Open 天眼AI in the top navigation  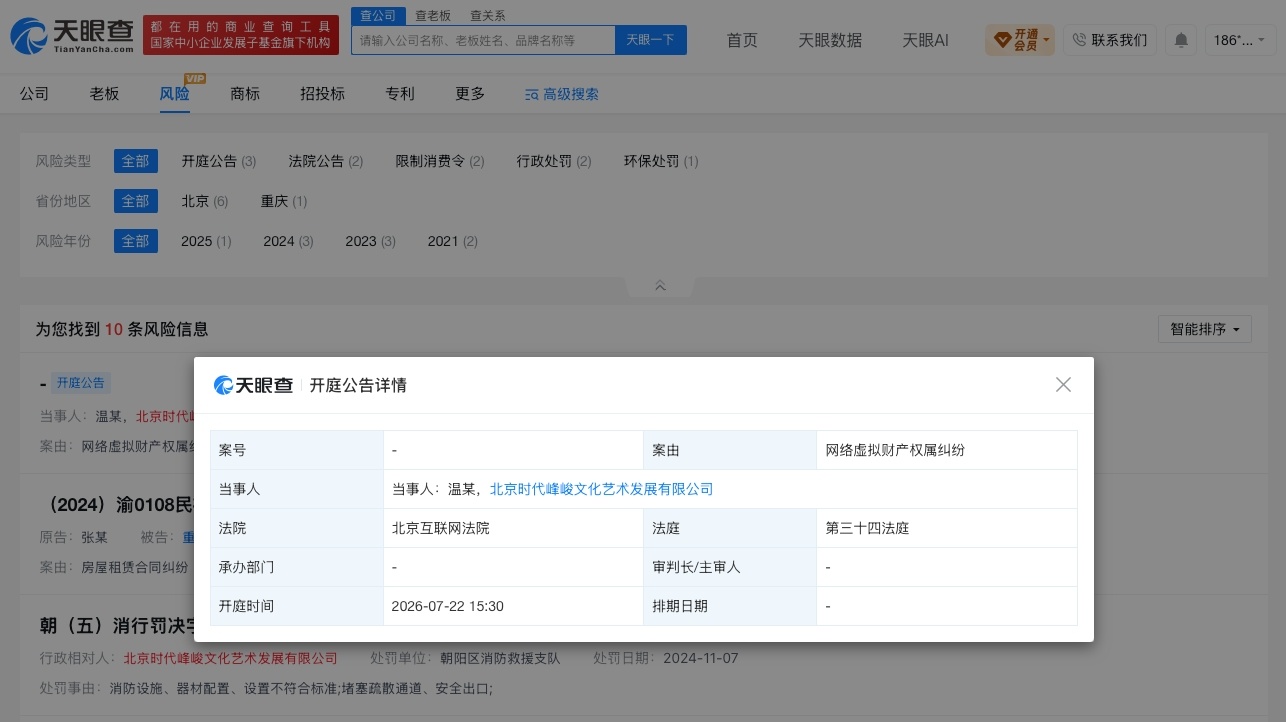click(x=925, y=40)
